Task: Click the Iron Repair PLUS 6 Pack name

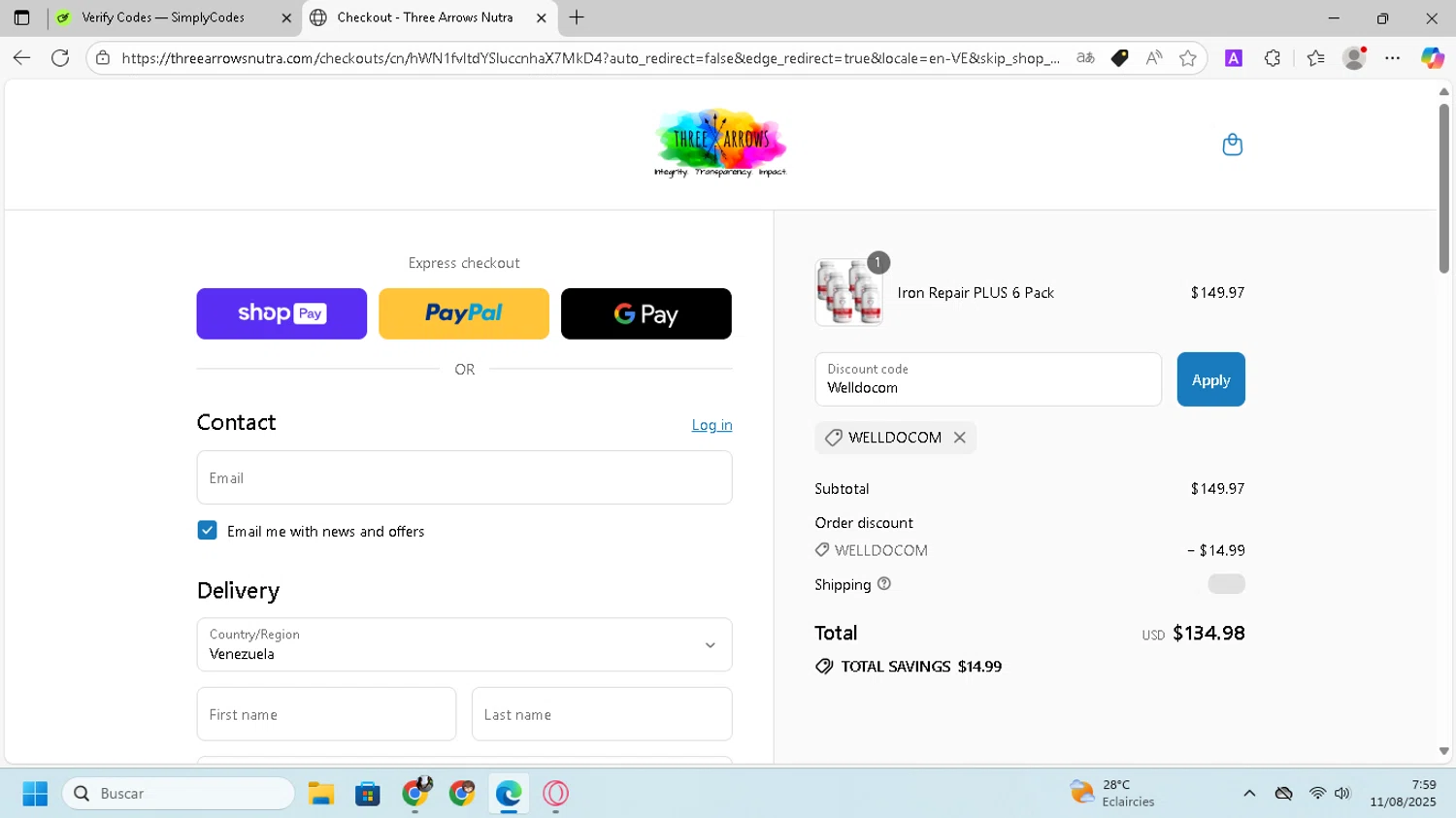Action: [x=976, y=293]
